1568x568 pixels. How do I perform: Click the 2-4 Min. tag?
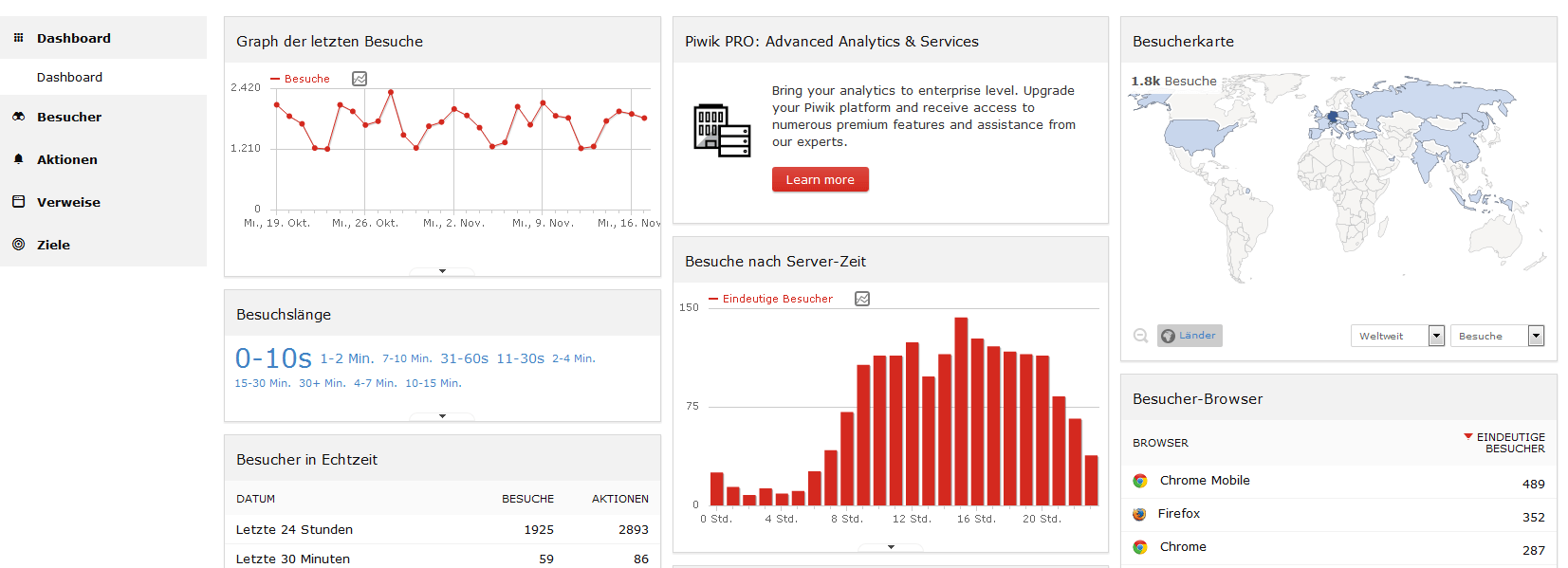pyautogui.click(x=574, y=358)
